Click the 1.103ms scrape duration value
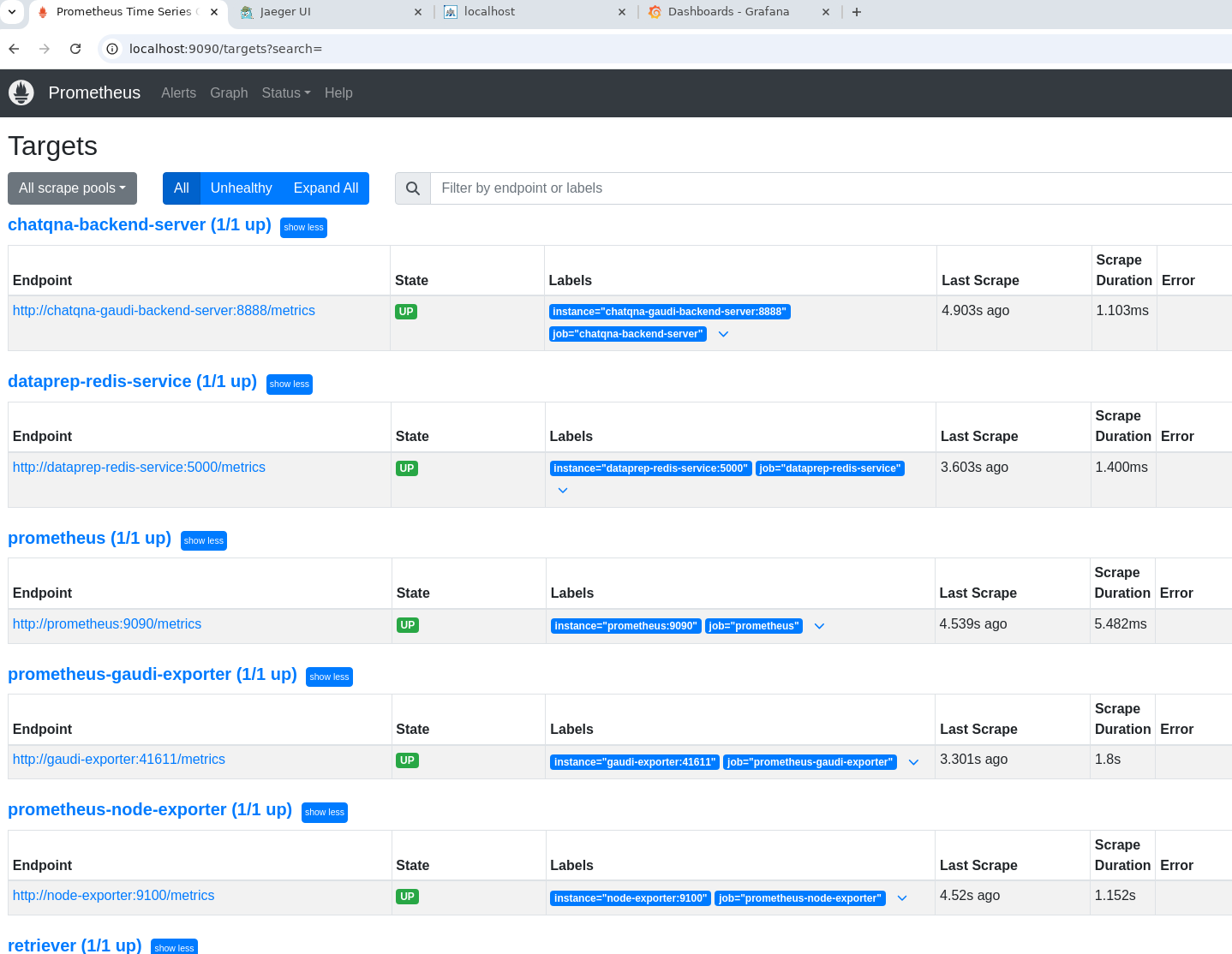This screenshot has width=1232, height=954. coord(1122,311)
